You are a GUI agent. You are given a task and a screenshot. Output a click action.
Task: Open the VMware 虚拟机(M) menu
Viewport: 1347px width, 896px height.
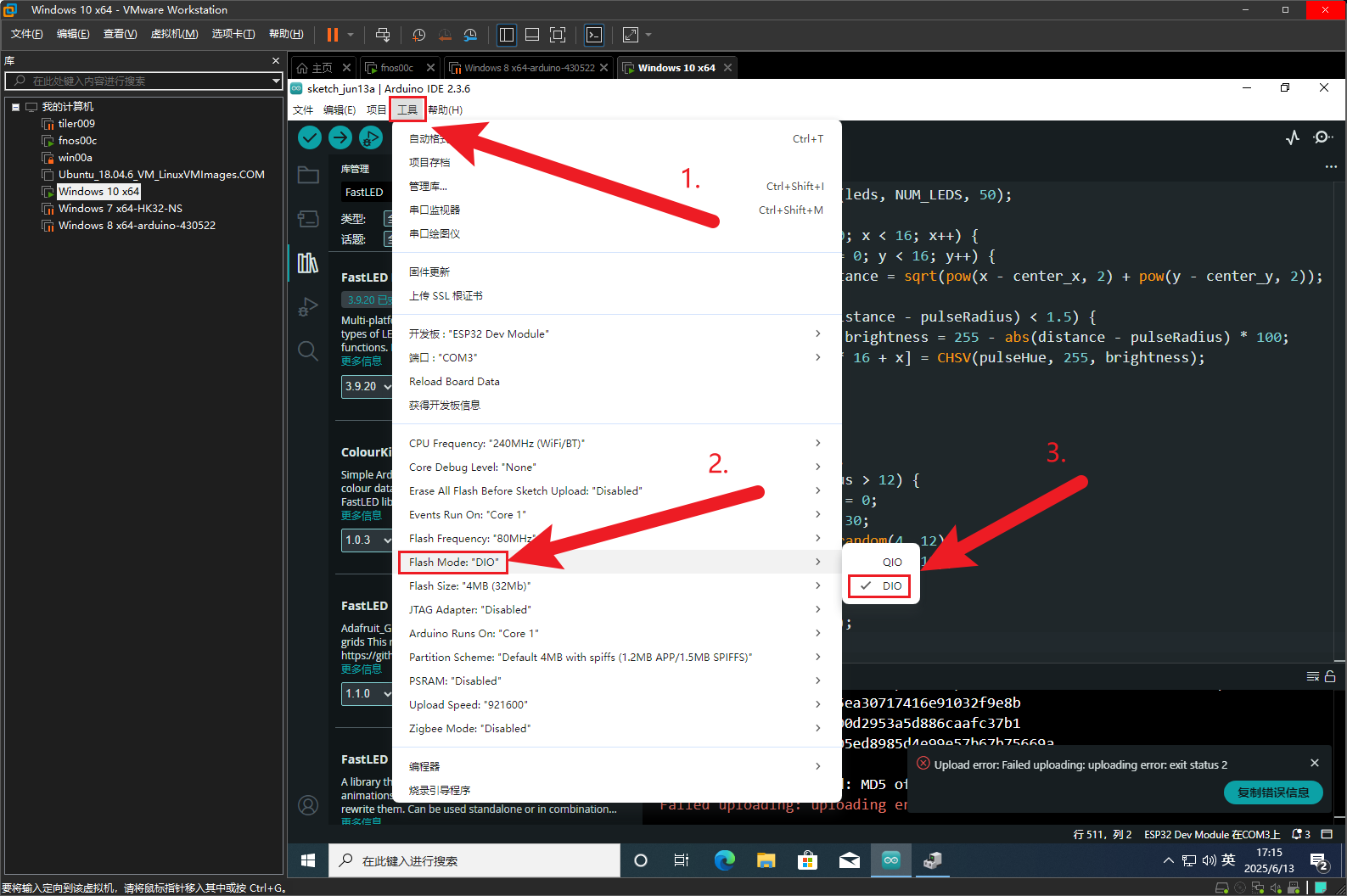point(174,34)
